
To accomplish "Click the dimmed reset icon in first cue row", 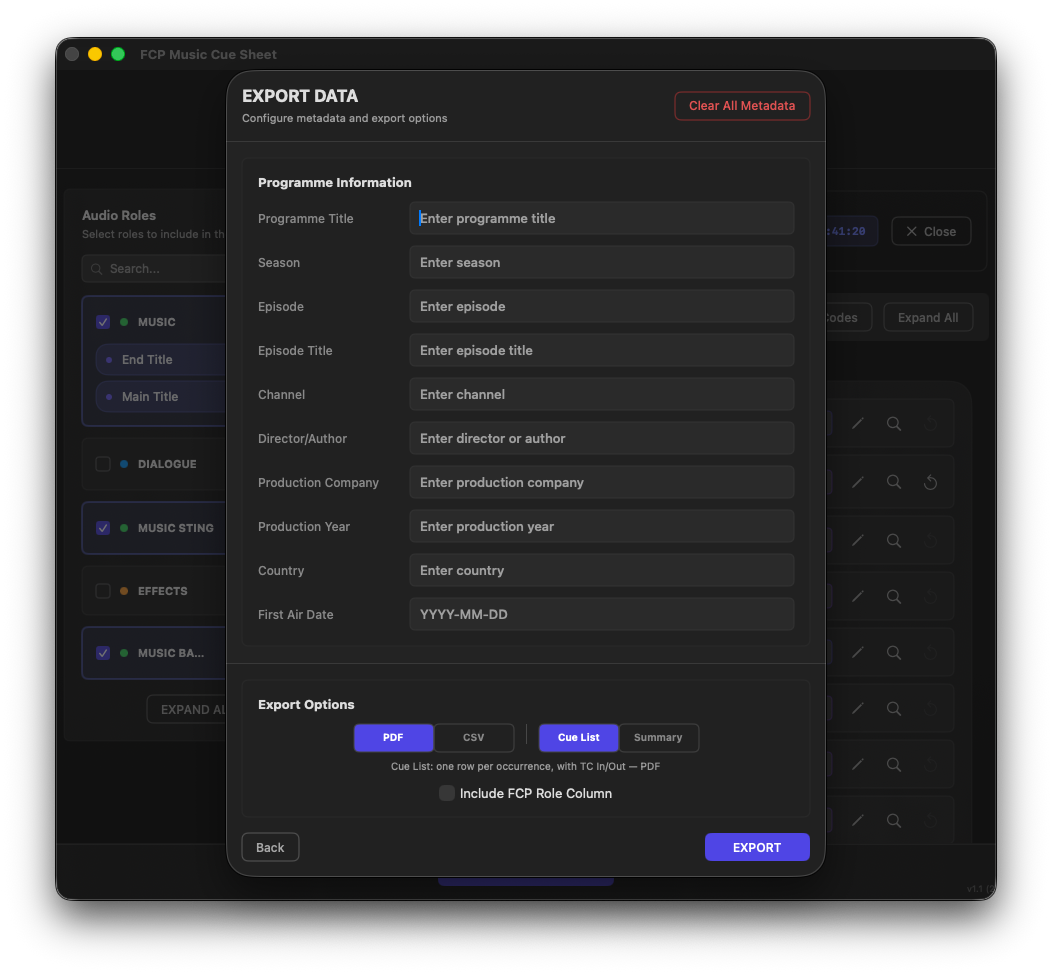I will click(x=930, y=424).
